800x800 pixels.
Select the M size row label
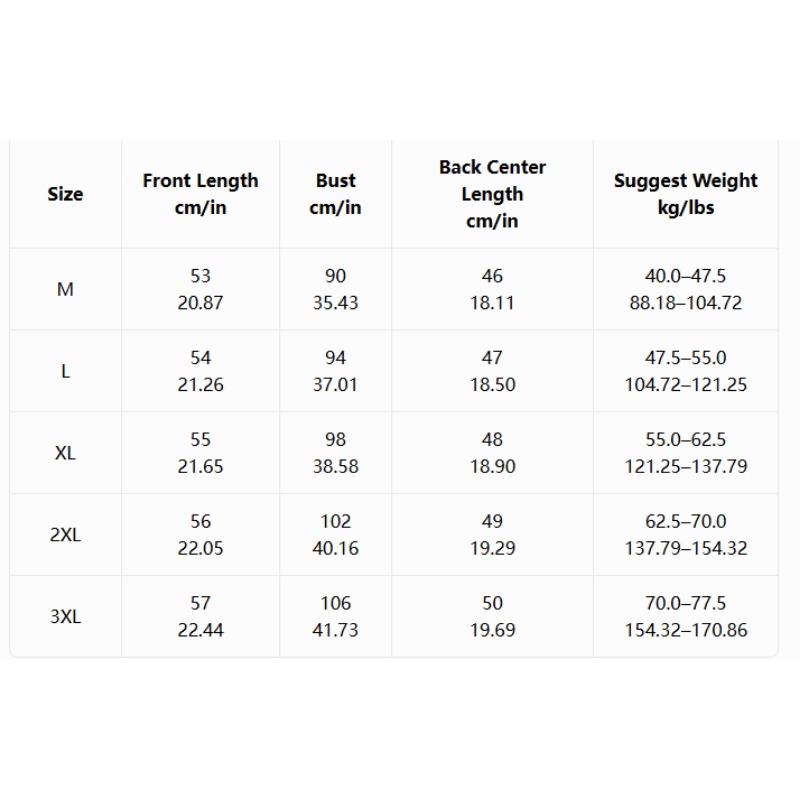pos(65,290)
